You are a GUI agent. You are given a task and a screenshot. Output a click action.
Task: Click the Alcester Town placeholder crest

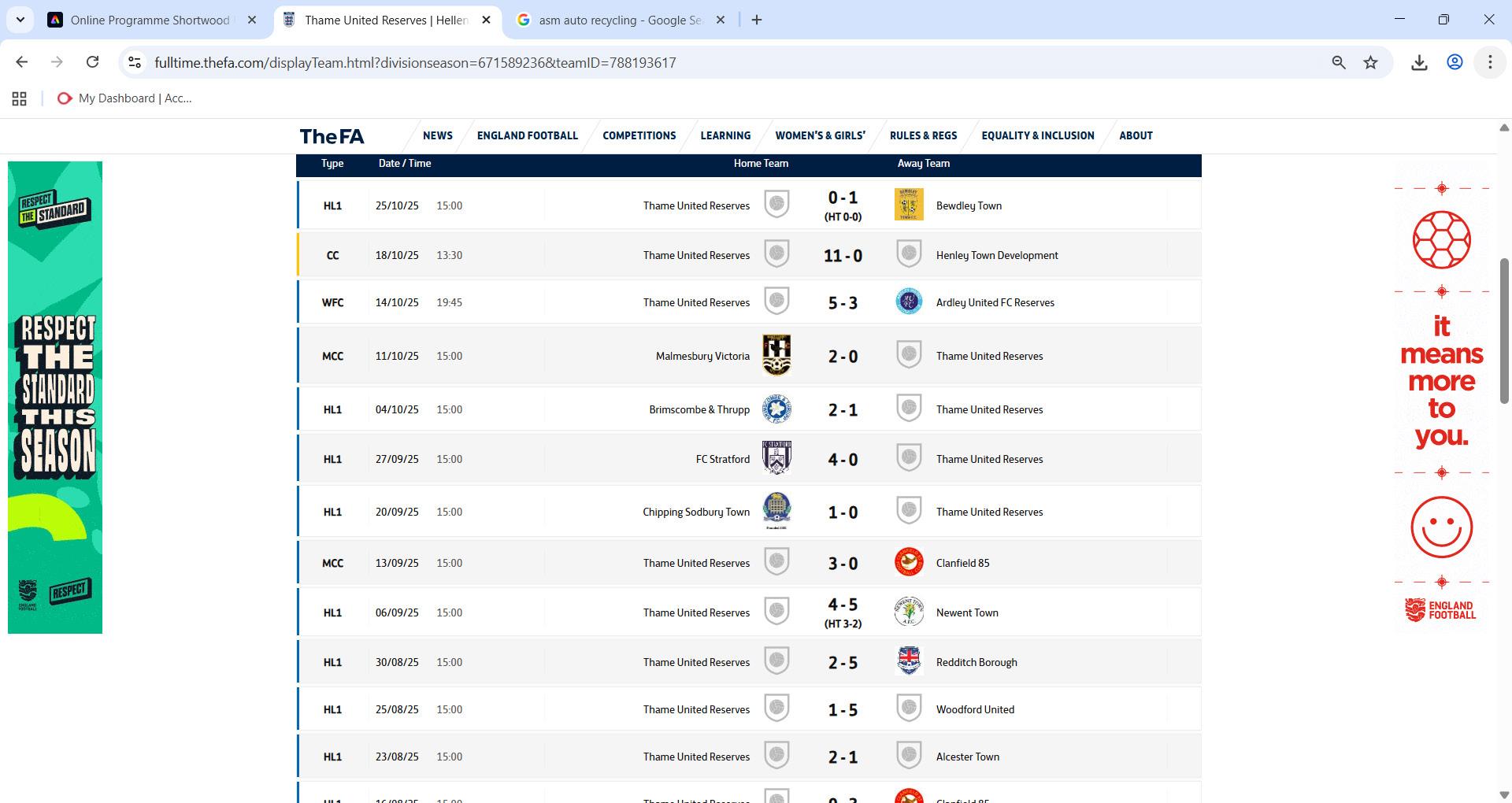909,755
